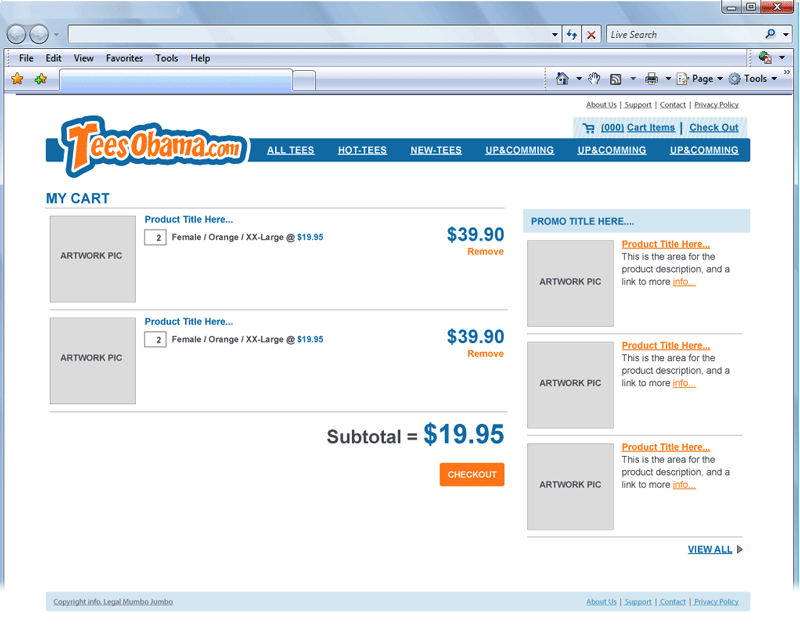Viewport: 800px width, 634px height.
Task: Click the RSS feeds icon
Action: pyautogui.click(x=616, y=79)
